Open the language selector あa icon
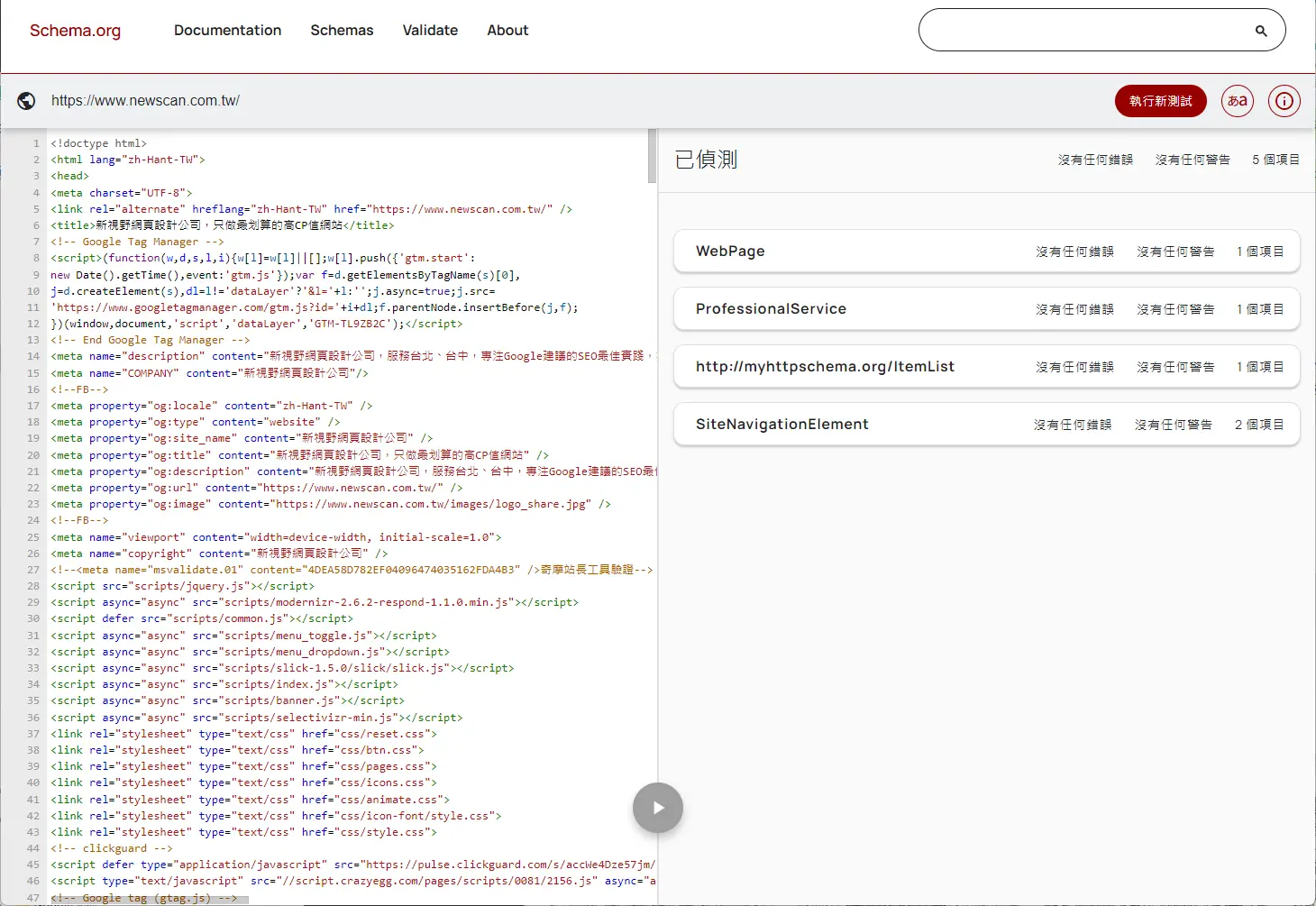The image size is (1316, 906). tap(1238, 101)
